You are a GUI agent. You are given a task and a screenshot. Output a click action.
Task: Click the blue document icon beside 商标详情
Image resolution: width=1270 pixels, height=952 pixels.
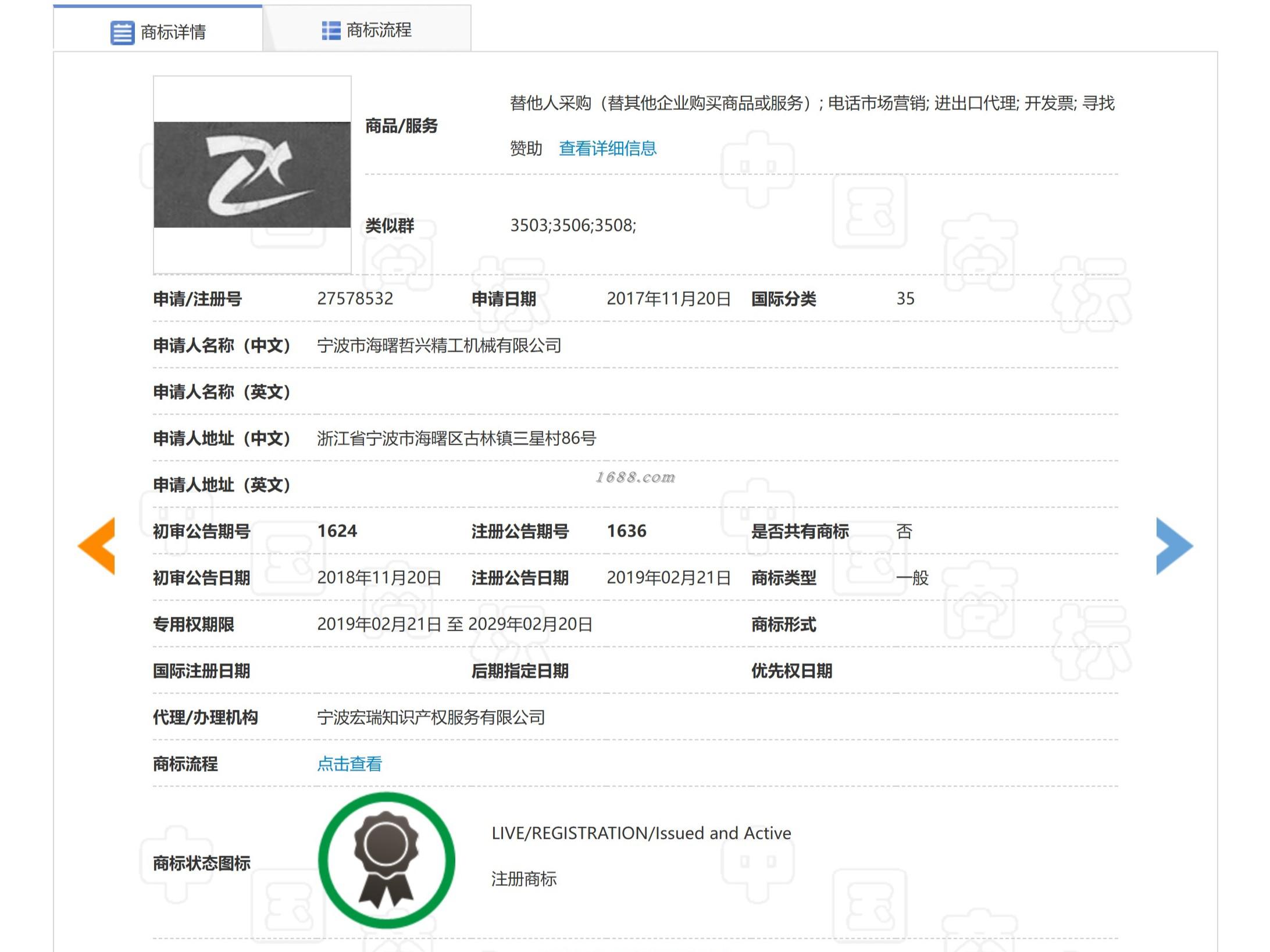tap(122, 33)
